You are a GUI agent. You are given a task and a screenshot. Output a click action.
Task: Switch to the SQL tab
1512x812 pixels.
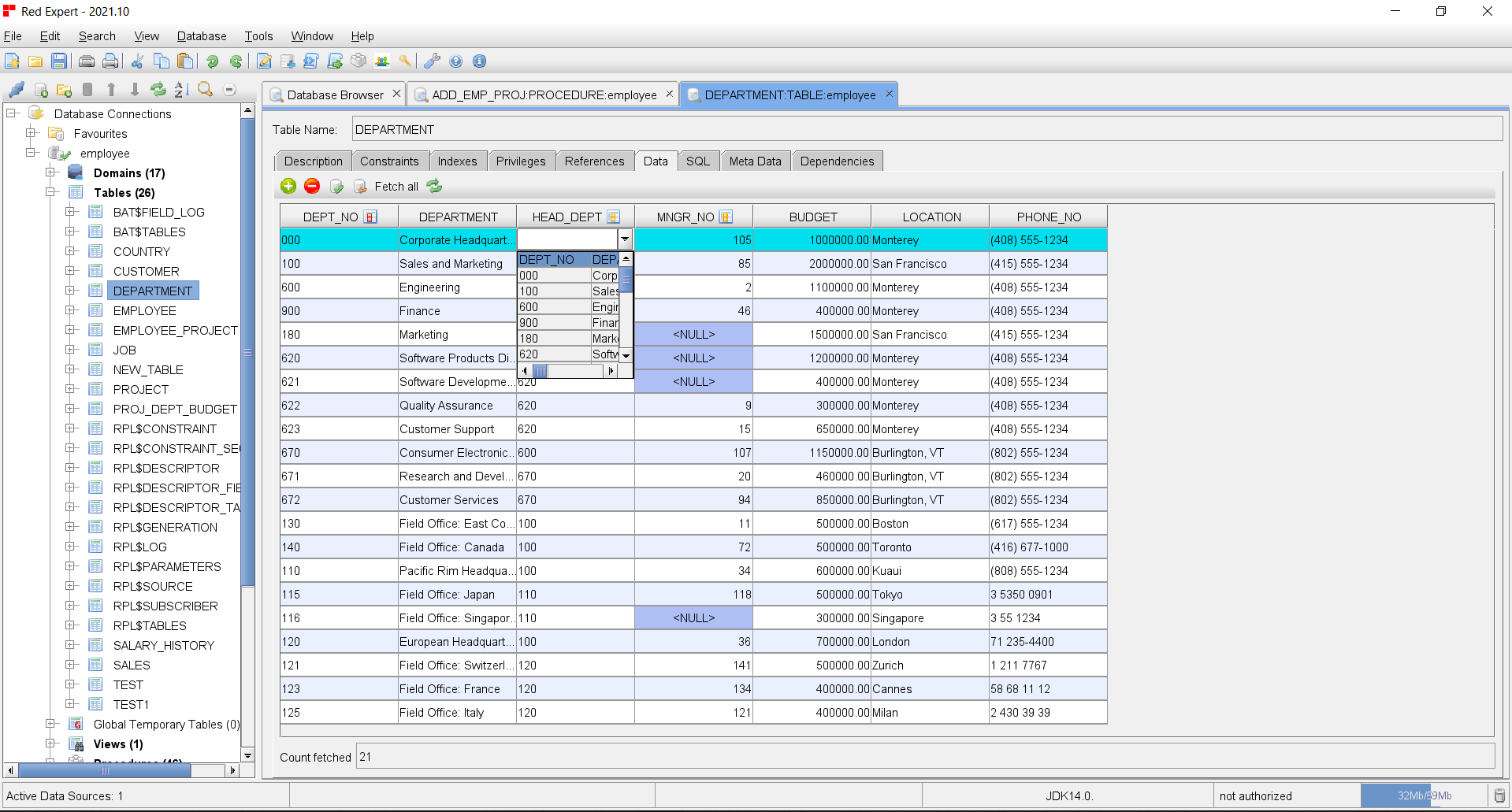[698, 161]
